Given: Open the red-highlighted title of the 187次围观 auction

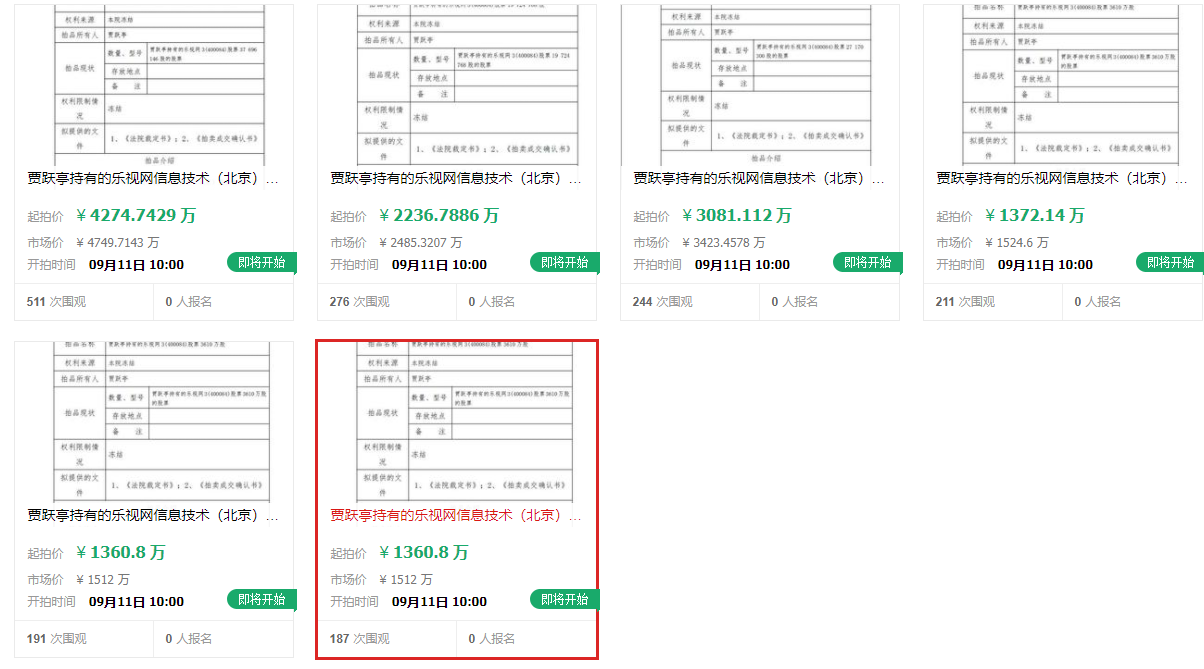Looking at the screenshot, I should click(x=457, y=516).
